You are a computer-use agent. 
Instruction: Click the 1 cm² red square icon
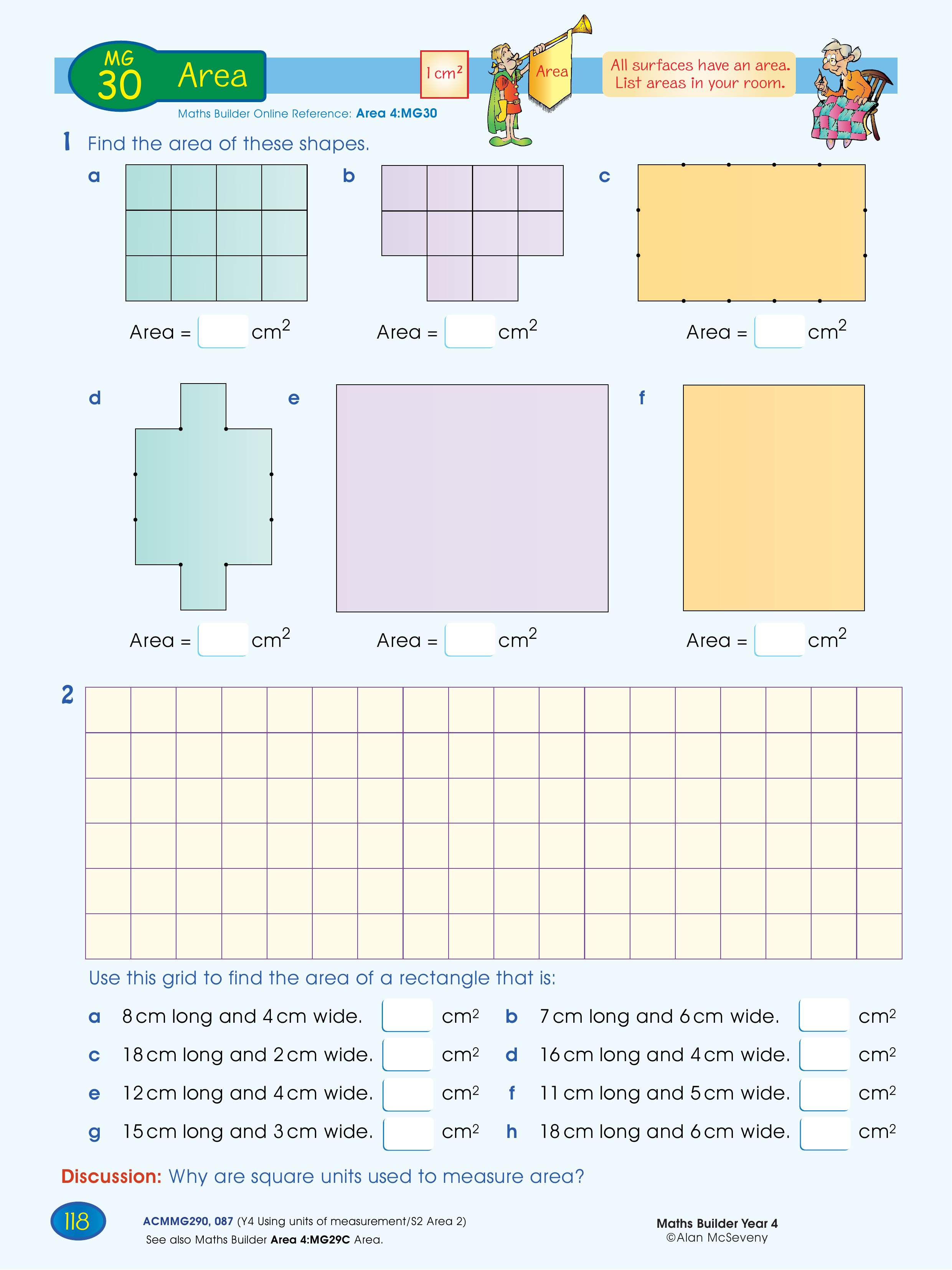(x=444, y=74)
